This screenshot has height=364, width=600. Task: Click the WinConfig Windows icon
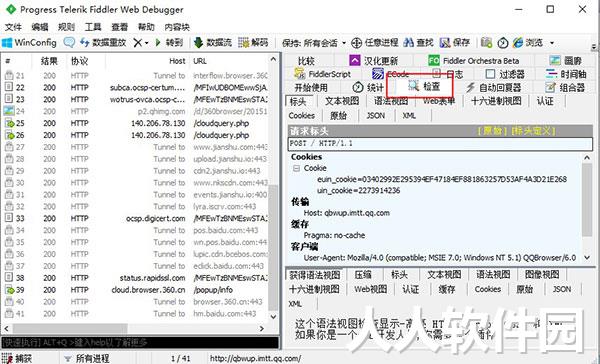(x=7, y=42)
